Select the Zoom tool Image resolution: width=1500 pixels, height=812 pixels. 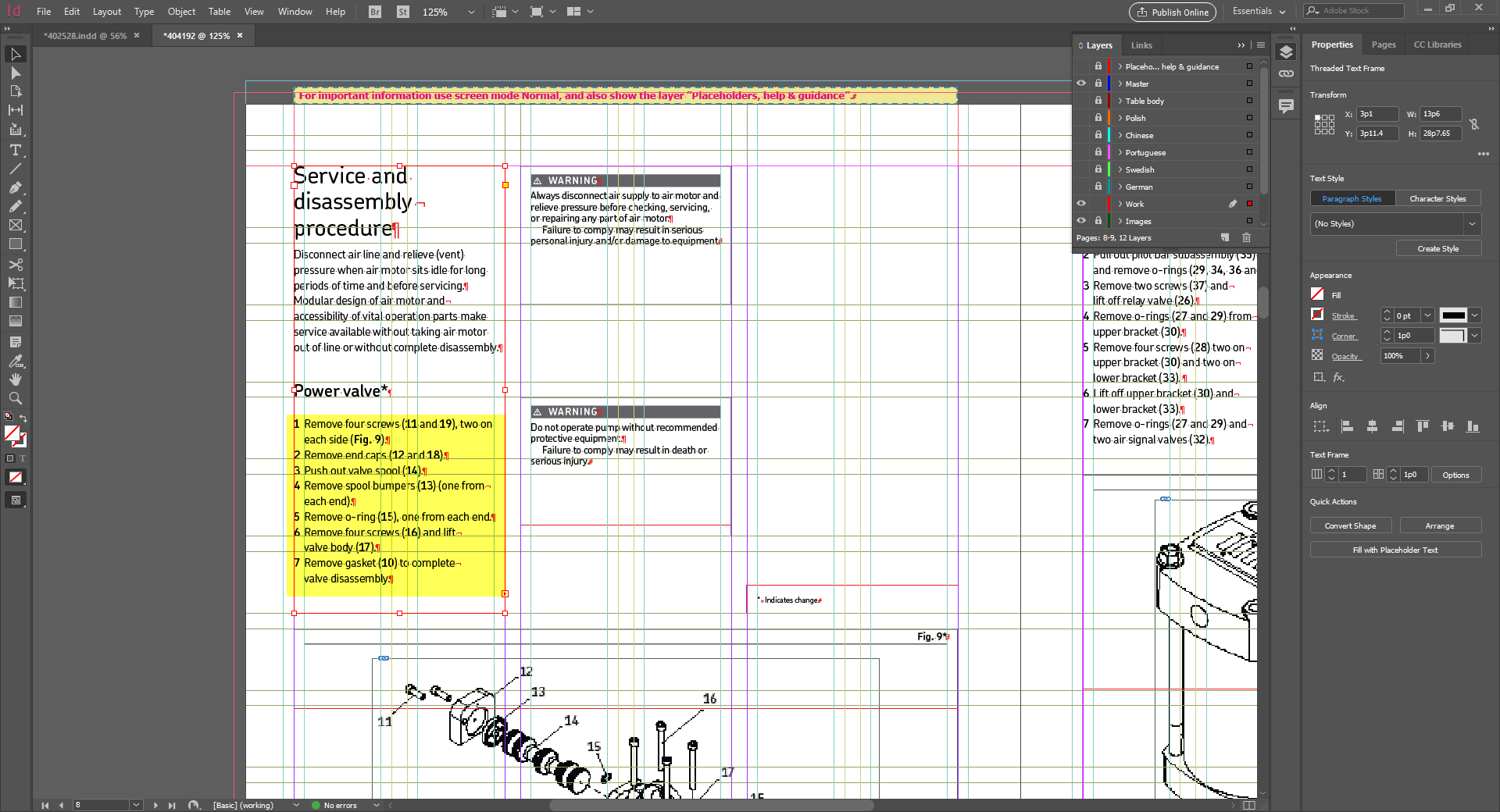16,398
